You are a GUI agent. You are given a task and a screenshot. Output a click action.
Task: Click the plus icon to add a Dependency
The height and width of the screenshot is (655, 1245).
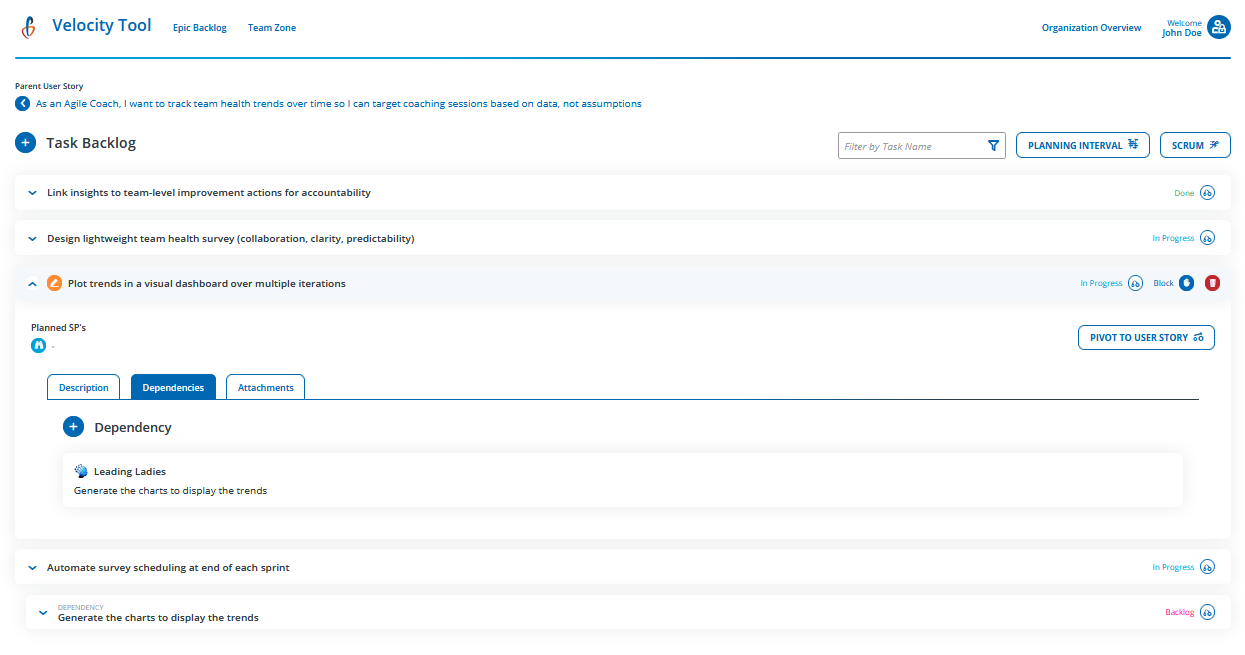click(x=73, y=426)
